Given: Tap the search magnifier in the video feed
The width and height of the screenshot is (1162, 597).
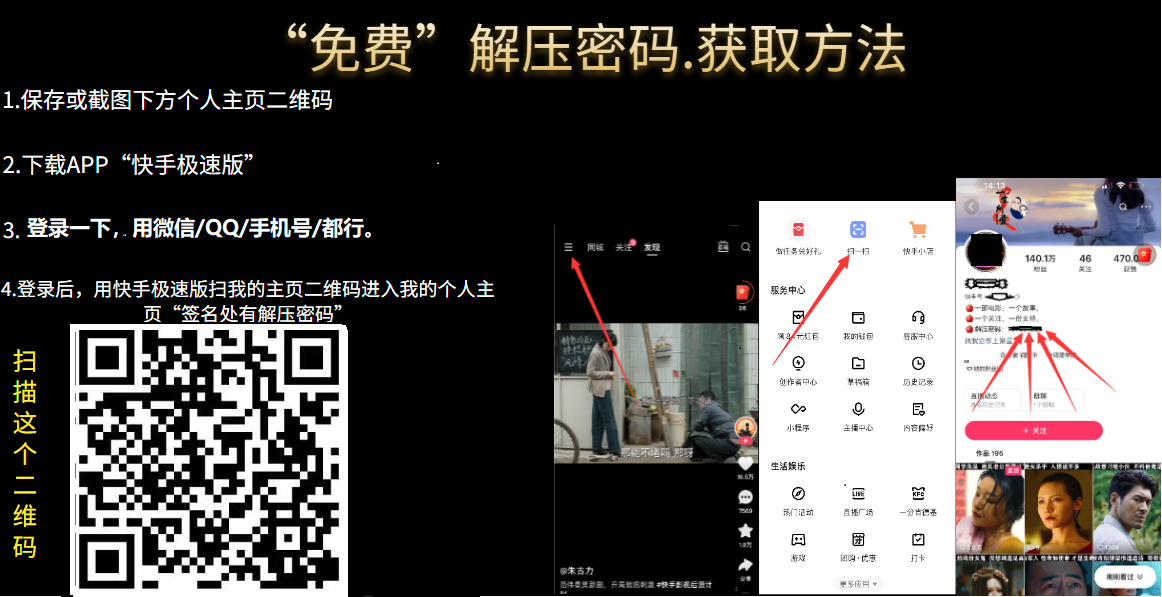Looking at the screenshot, I should tap(746, 247).
